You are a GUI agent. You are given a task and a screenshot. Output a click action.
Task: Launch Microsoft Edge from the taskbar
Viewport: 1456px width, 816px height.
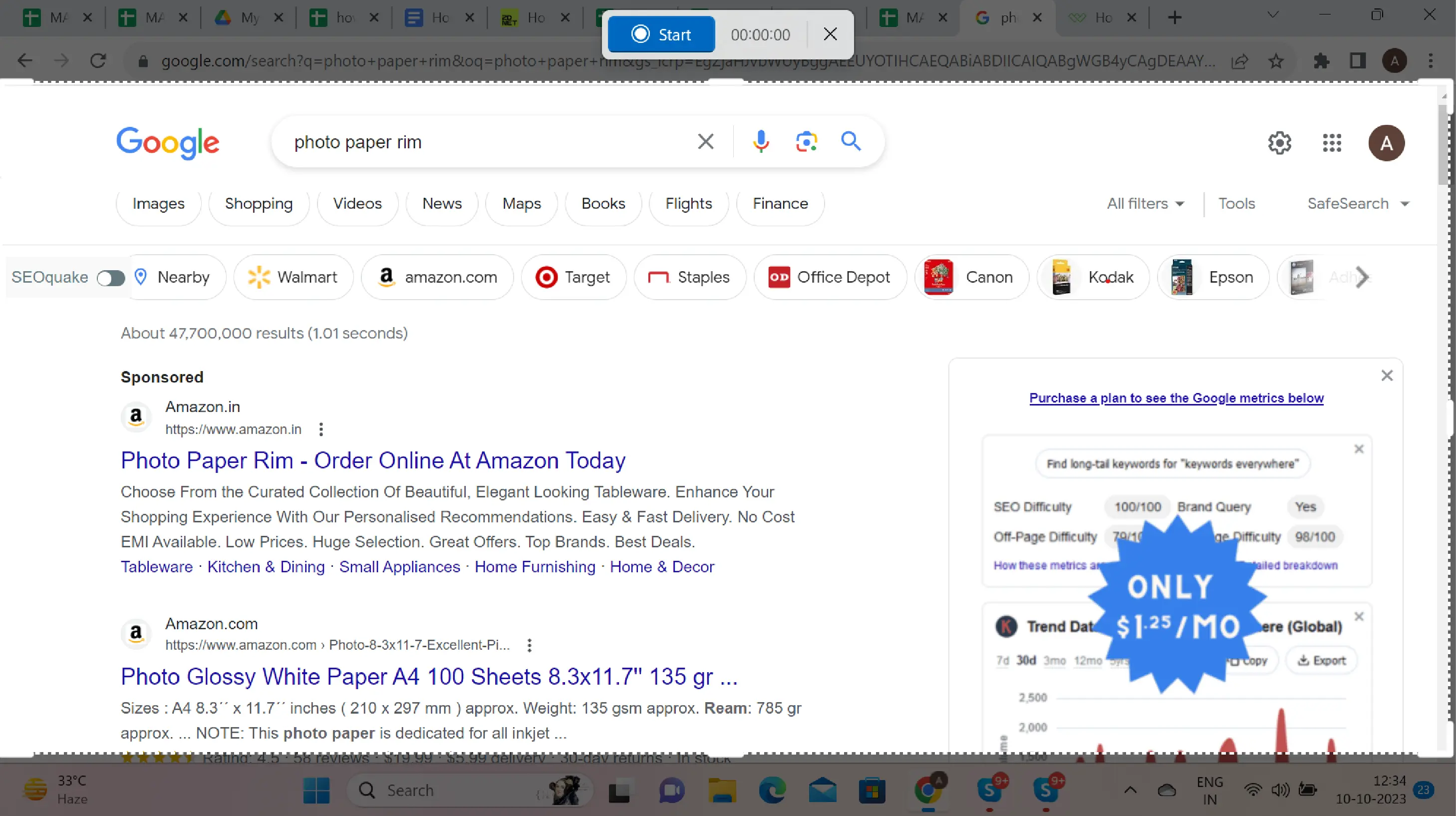(772, 790)
